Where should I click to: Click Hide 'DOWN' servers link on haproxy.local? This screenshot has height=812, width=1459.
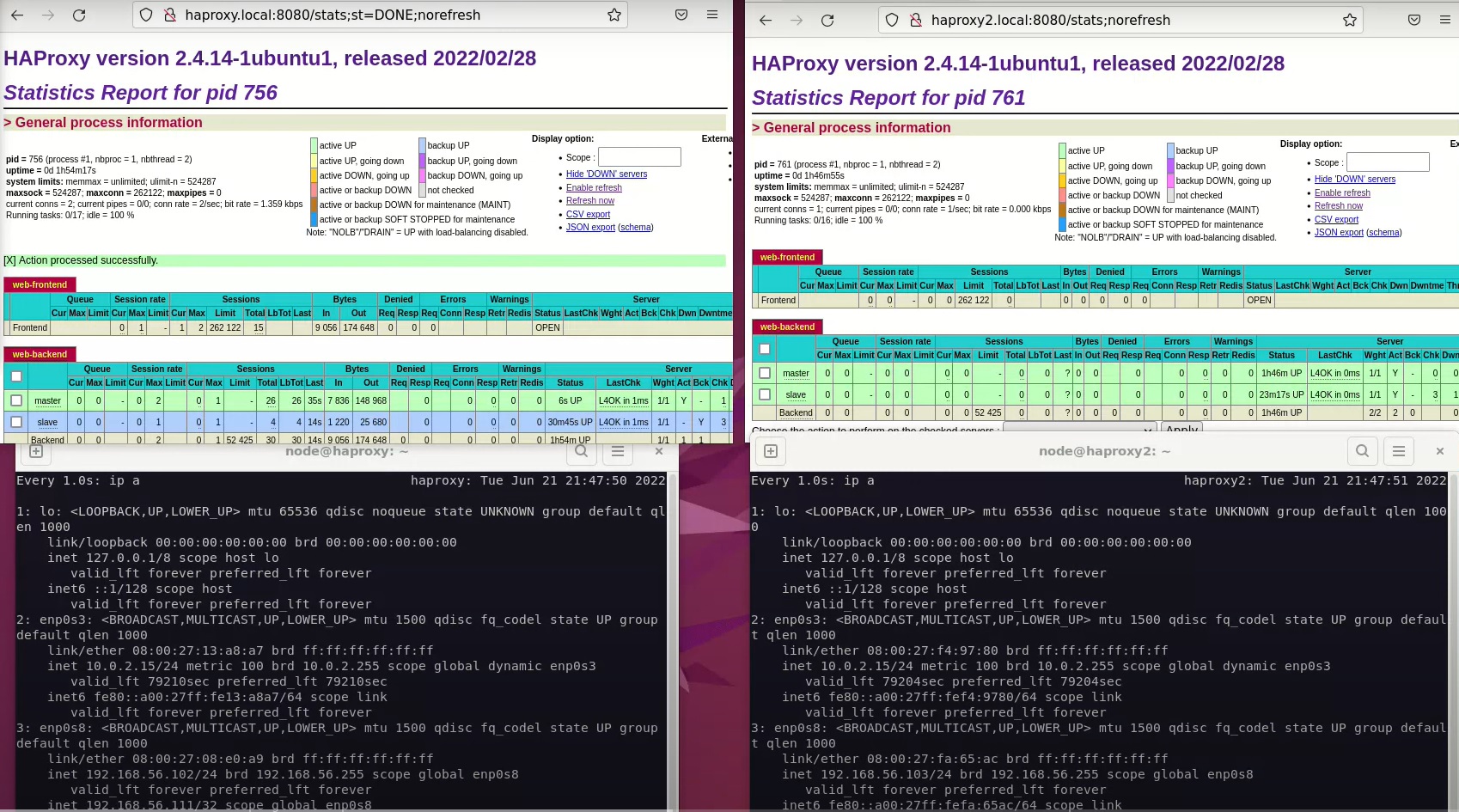(607, 174)
